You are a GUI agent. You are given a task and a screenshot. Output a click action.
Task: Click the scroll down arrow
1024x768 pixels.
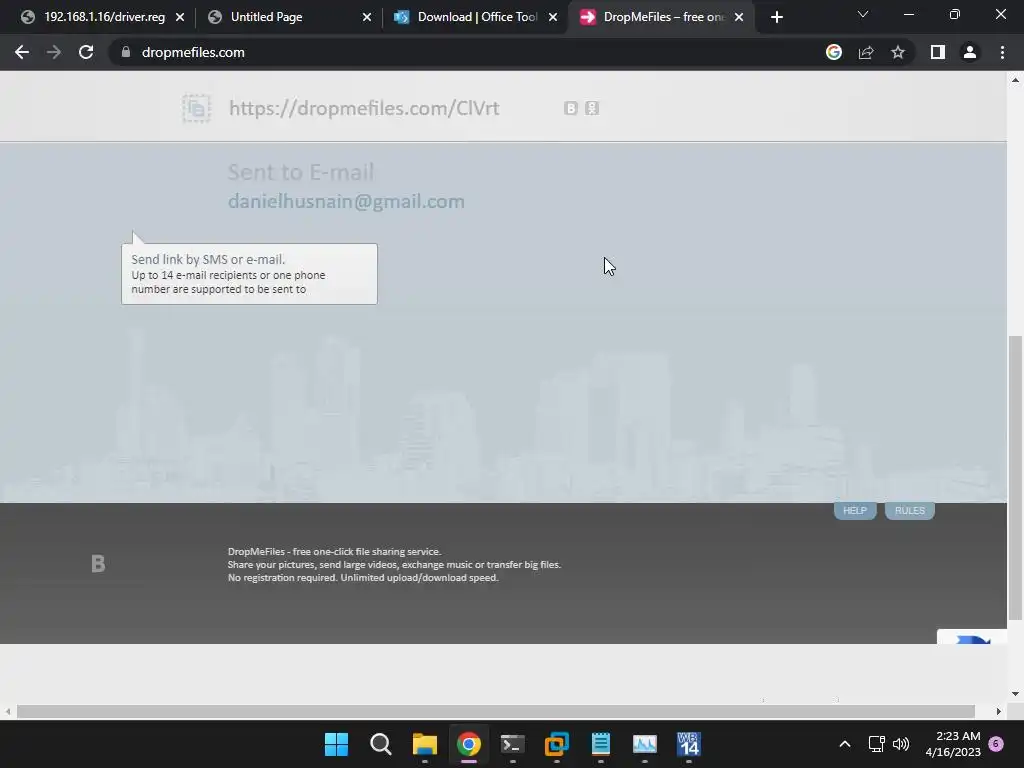1015,694
